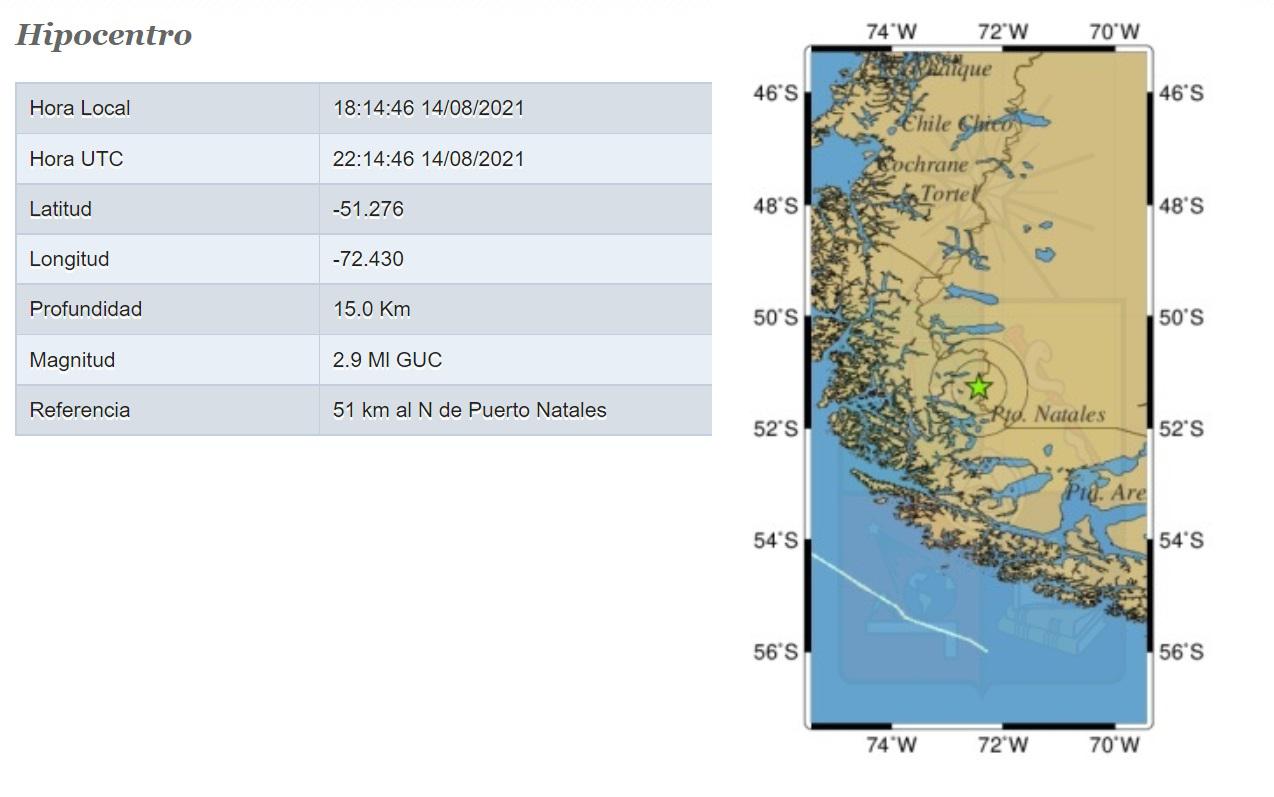The width and height of the screenshot is (1274, 797).
Task: Select the depth value 15.0 Km
Action: click(371, 309)
